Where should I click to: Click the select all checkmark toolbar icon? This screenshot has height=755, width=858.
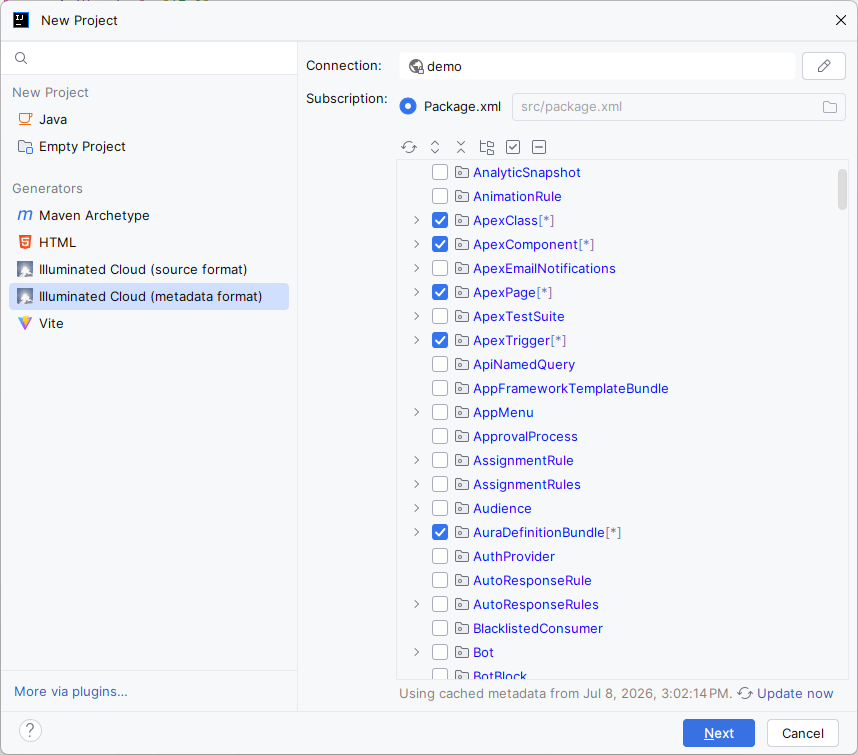[513, 147]
